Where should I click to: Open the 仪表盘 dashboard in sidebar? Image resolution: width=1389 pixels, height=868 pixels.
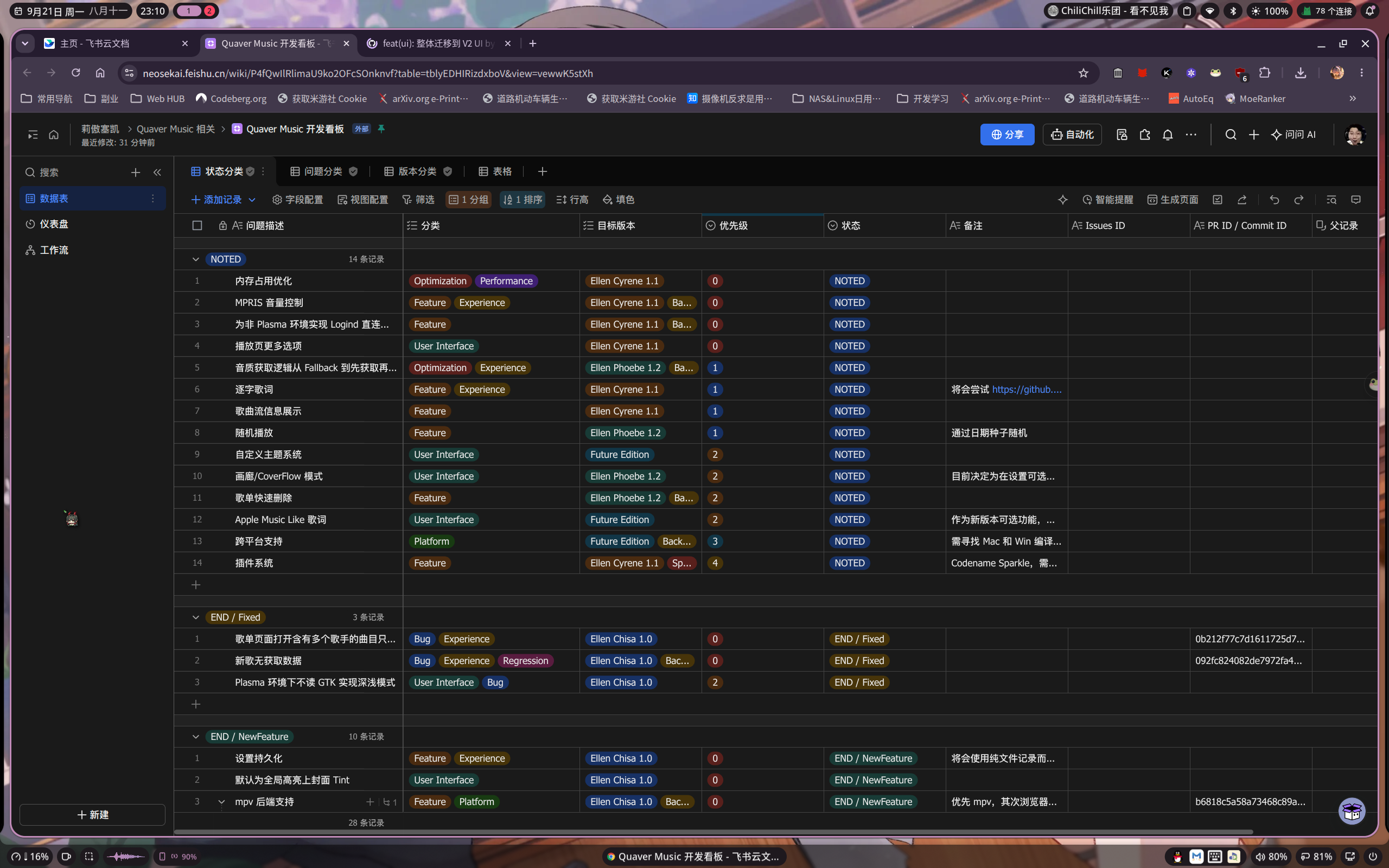pyautogui.click(x=92, y=224)
